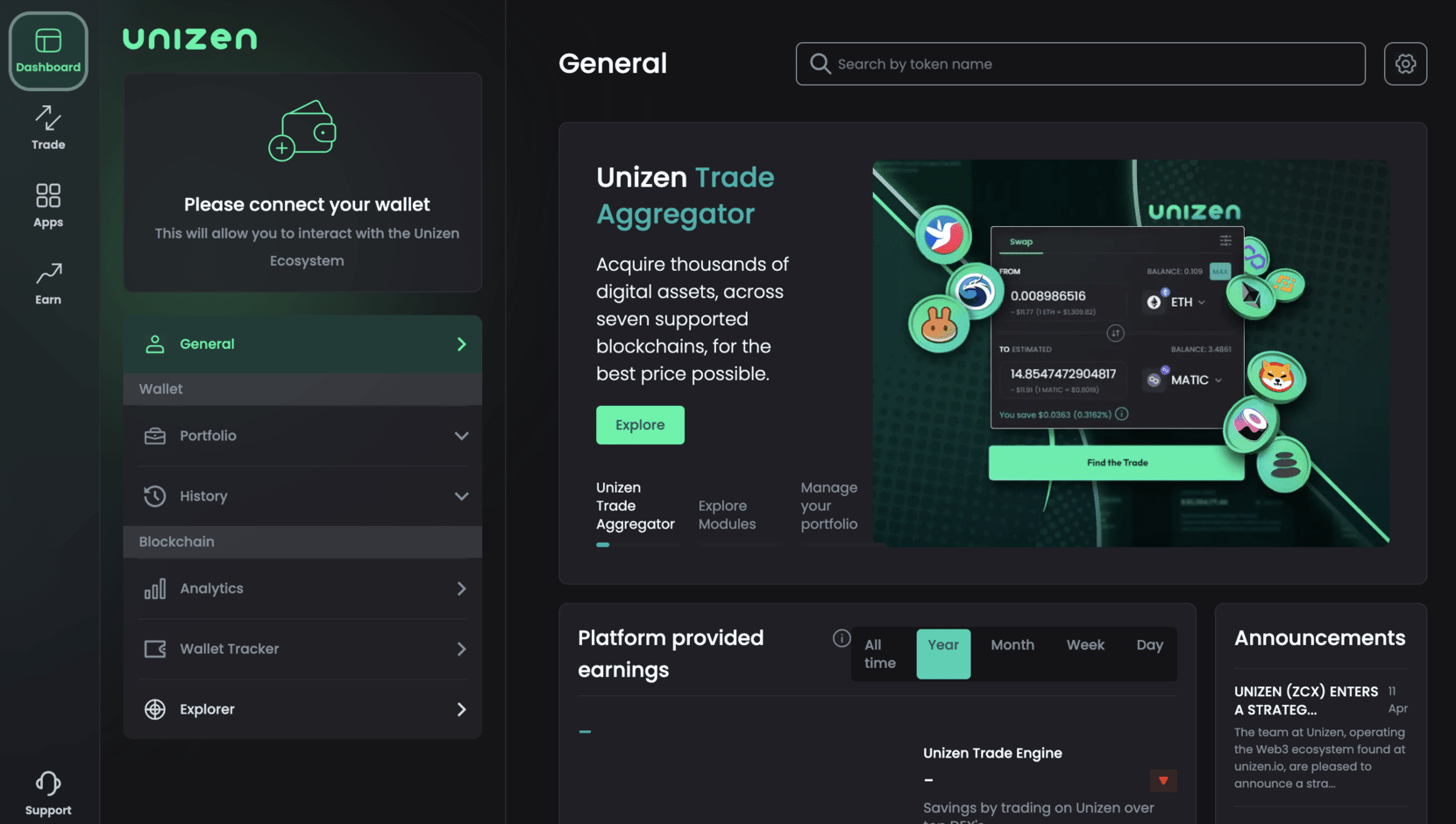The height and width of the screenshot is (824, 1456).
Task: Click the info icon beside savings text
Action: (1122, 414)
